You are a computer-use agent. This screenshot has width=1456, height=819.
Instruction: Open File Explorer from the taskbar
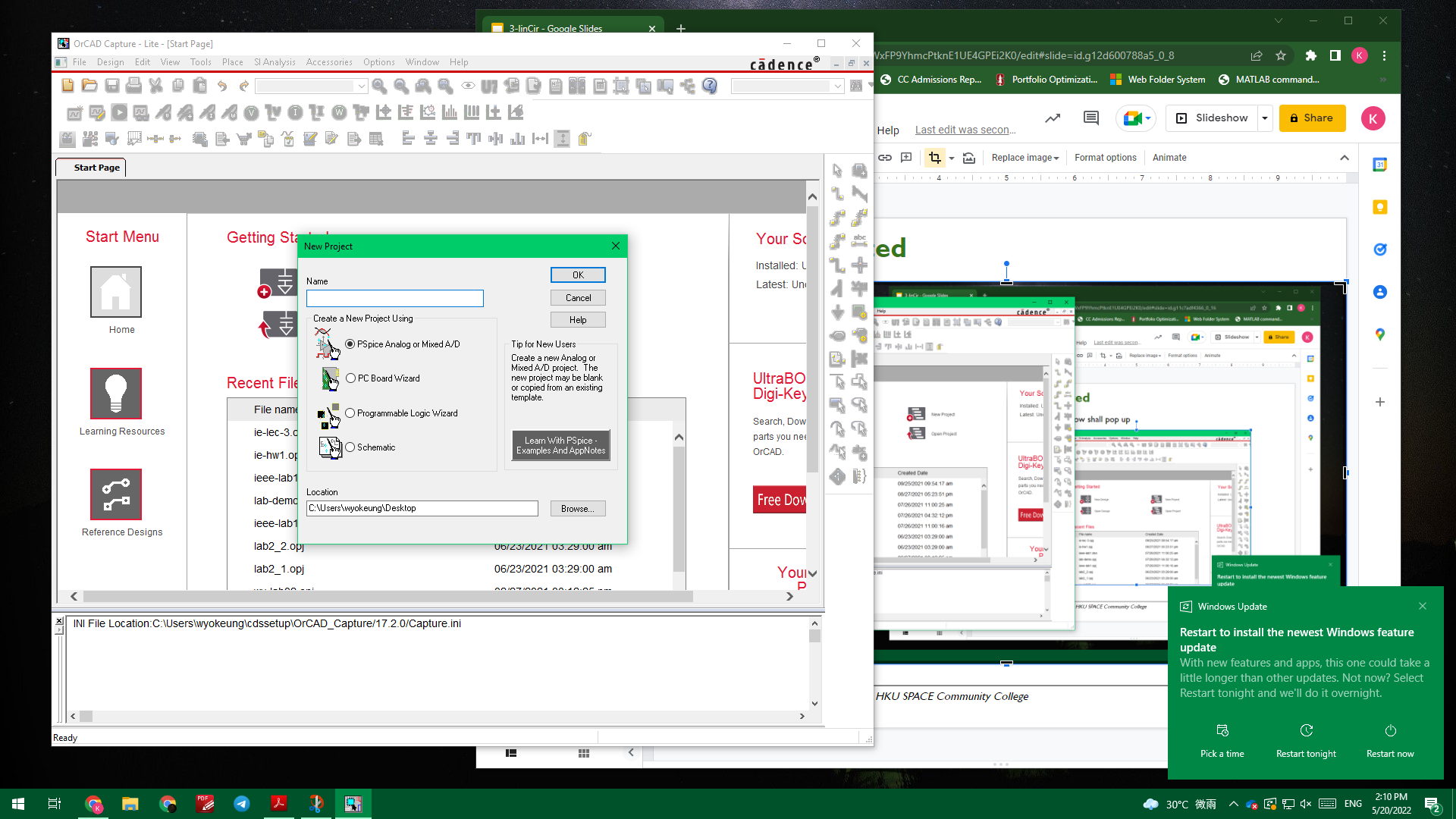[x=130, y=804]
